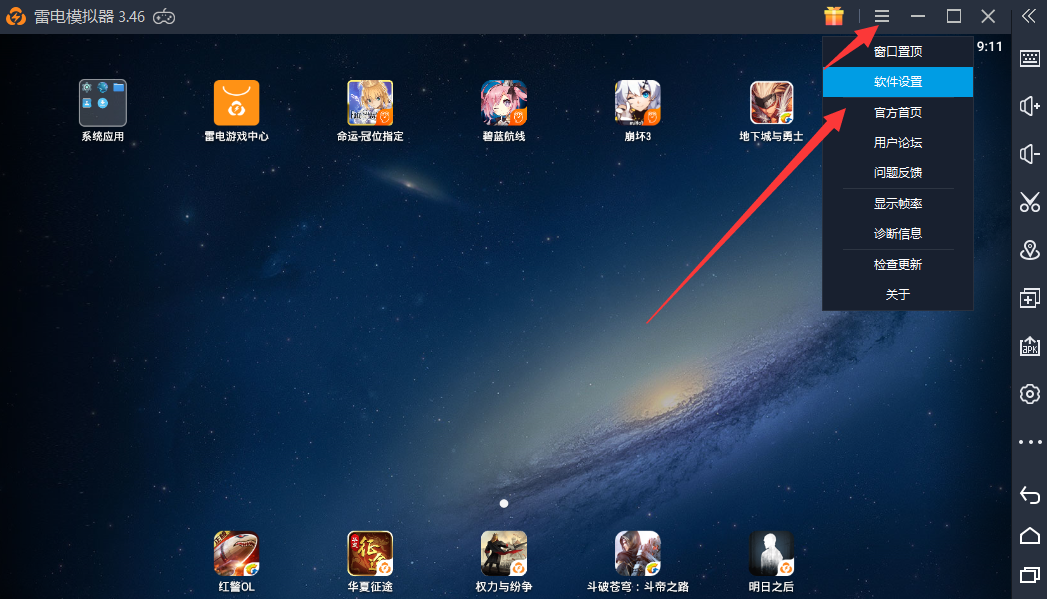This screenshot has height=599, width=1047.
Task: Open the scissors screenshot tool
Action: (1029, 202)
